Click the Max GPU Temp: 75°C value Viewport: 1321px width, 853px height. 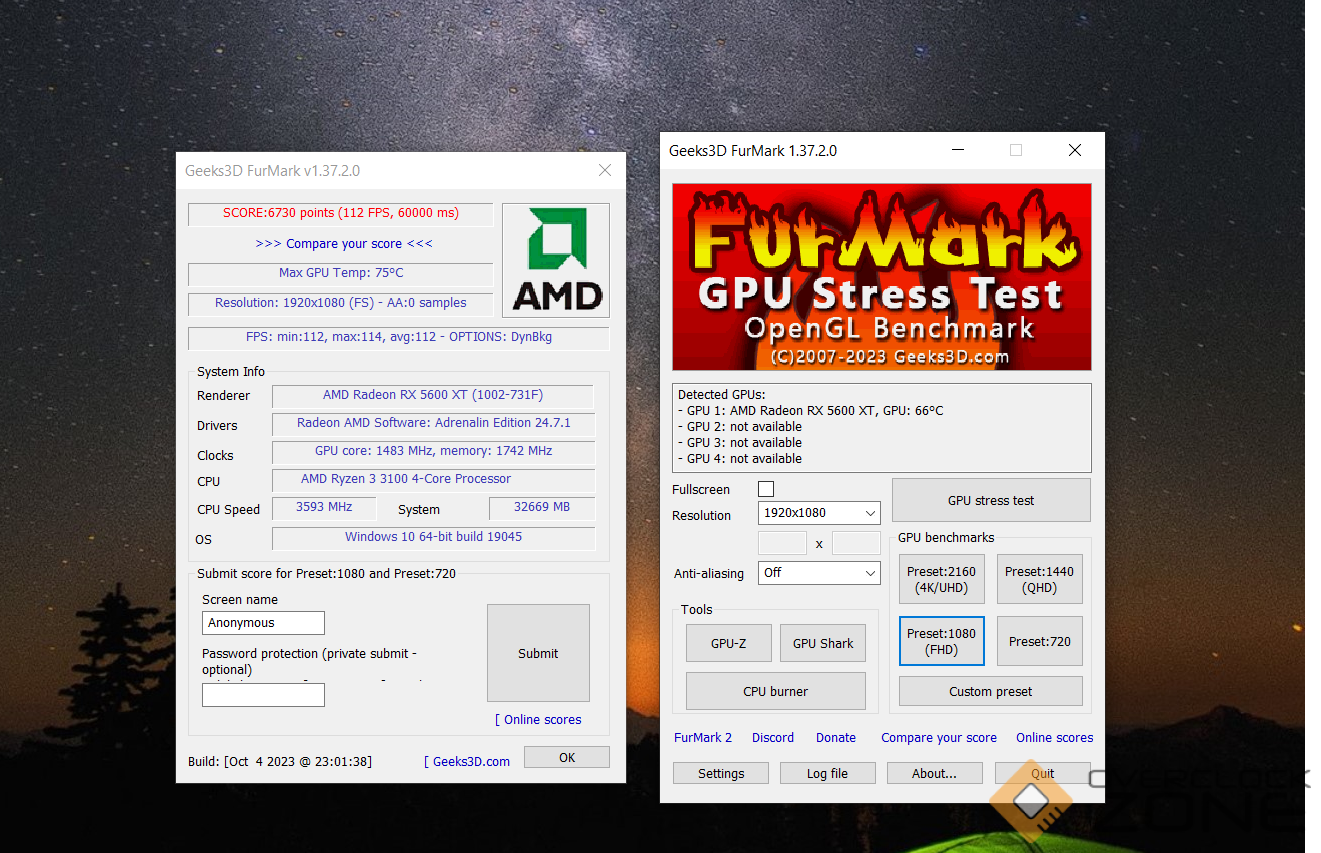341,273
